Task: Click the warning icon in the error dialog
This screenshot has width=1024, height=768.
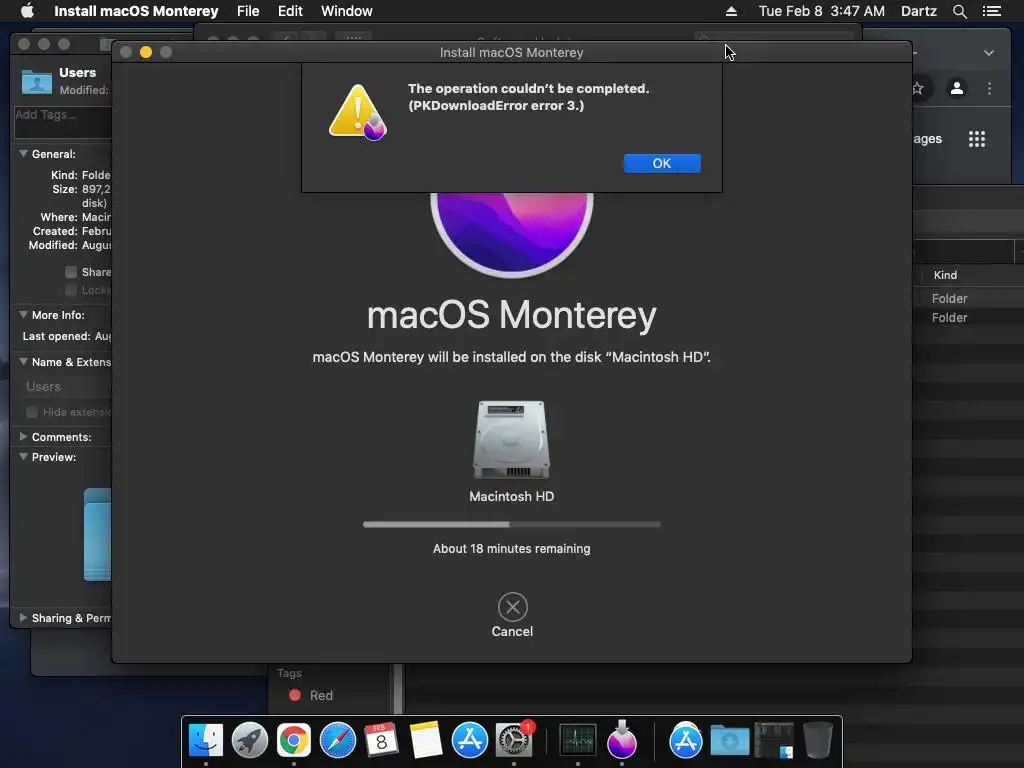Action: (x=357, y=112)
